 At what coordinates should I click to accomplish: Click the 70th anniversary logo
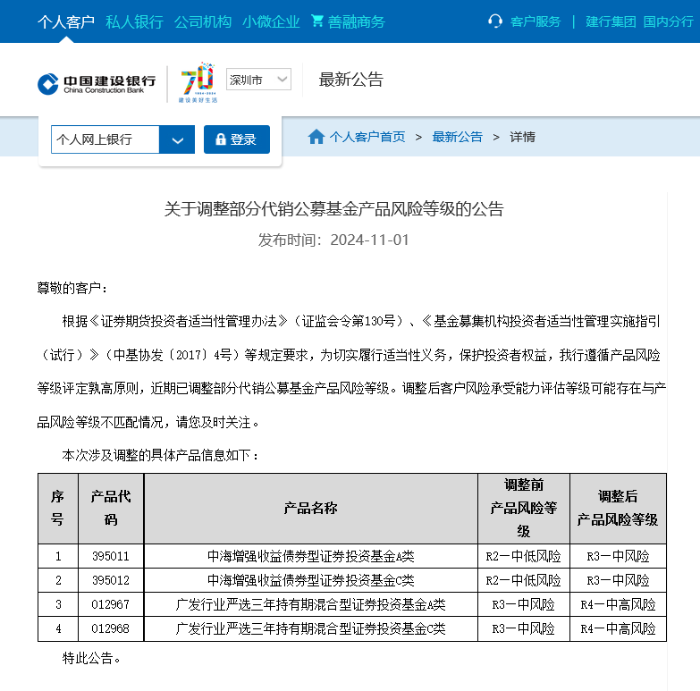[198, 83]
